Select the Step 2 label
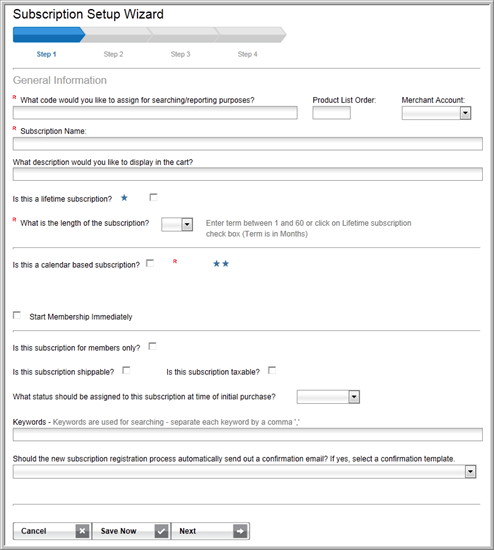This screenshot has height=550, width=494. click(113, 54)
